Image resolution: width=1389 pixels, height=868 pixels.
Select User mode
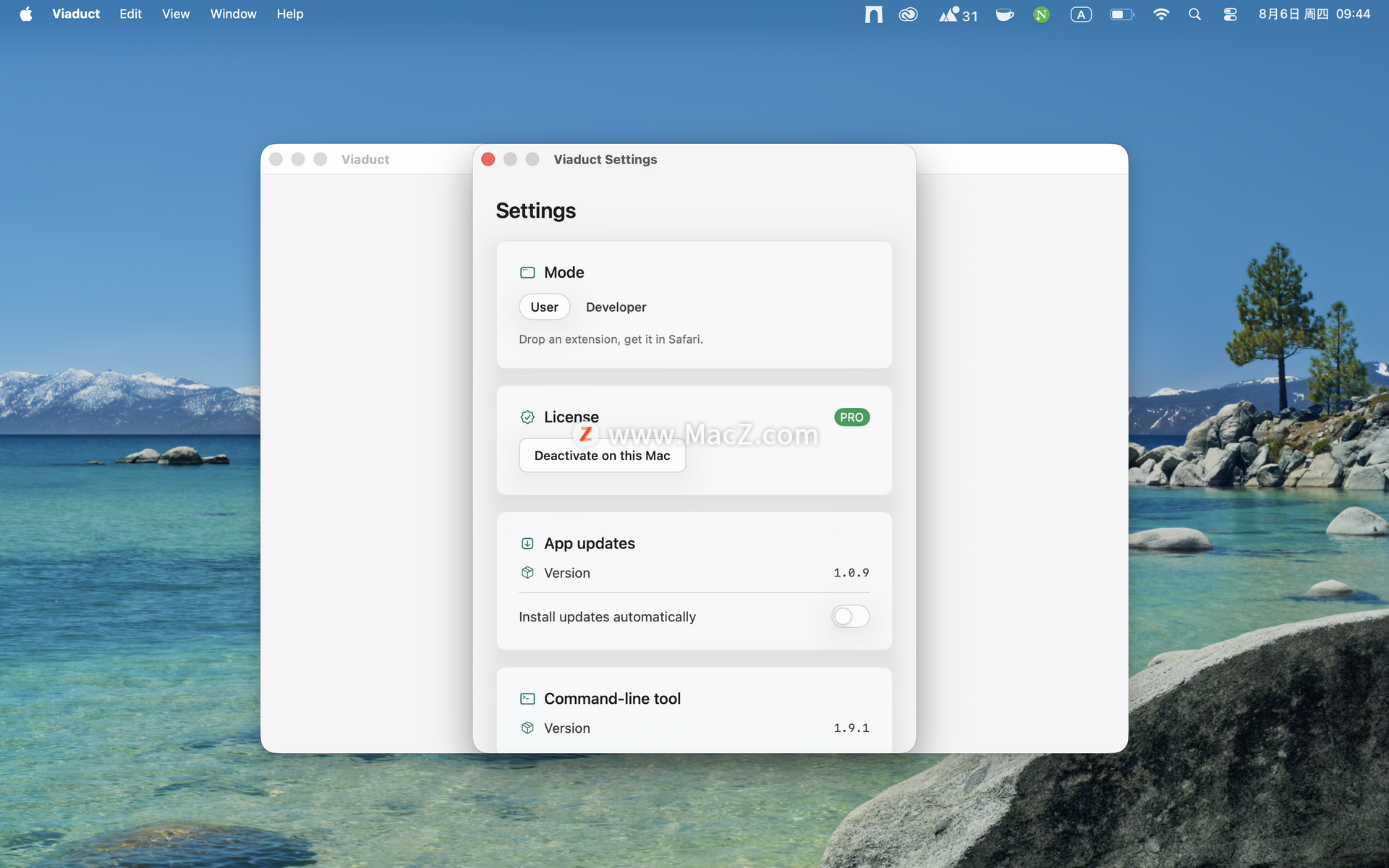click(x=545, y=307)
